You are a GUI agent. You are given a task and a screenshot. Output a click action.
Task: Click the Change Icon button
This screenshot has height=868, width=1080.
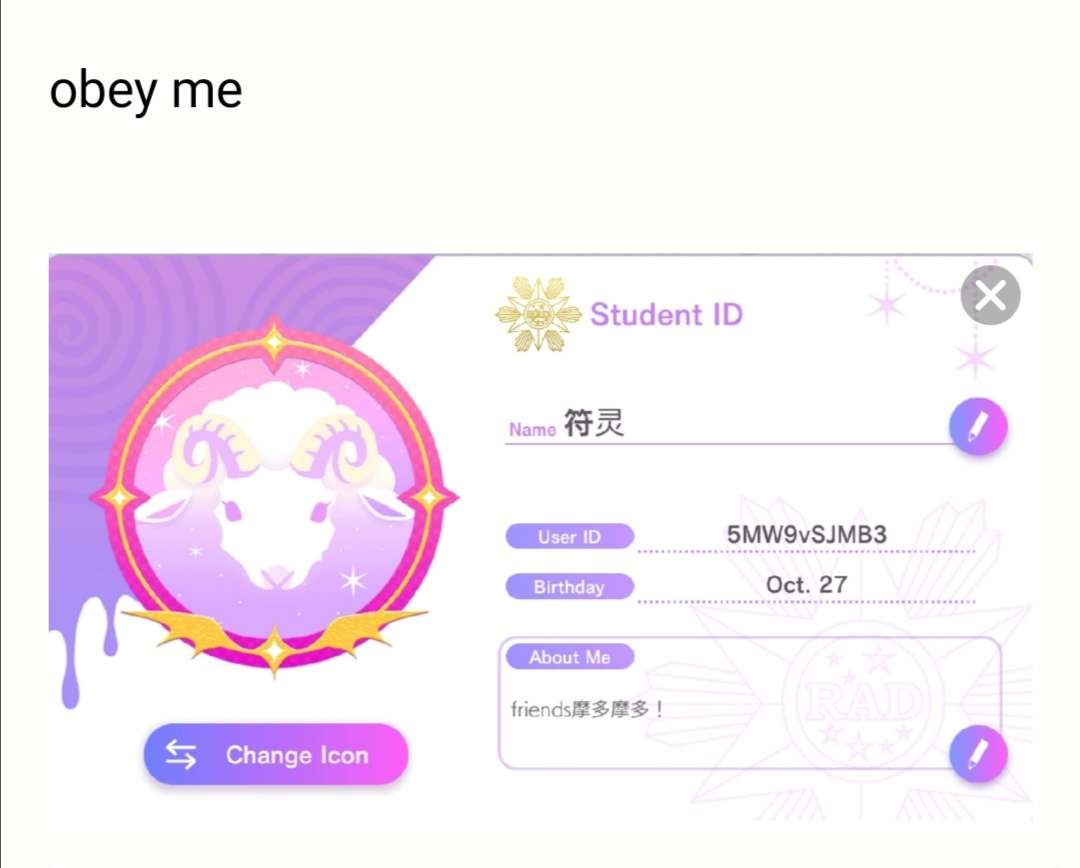(x=276, y=754)
